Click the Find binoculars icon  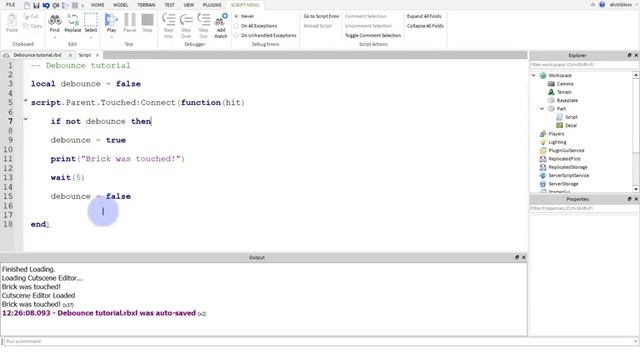pos(54,20)
